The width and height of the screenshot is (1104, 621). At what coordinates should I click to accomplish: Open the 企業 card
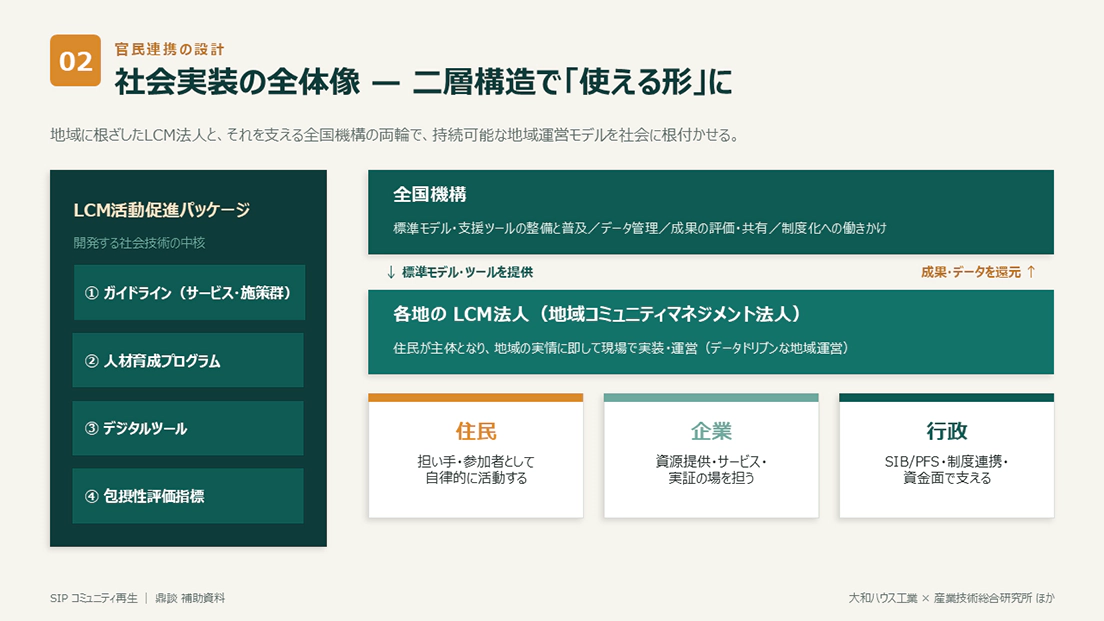point(711,456)
